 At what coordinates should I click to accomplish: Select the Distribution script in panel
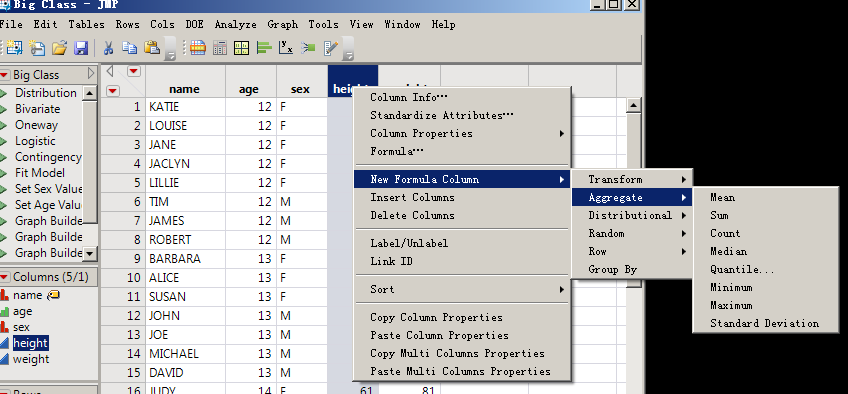(x=45, y=93)
